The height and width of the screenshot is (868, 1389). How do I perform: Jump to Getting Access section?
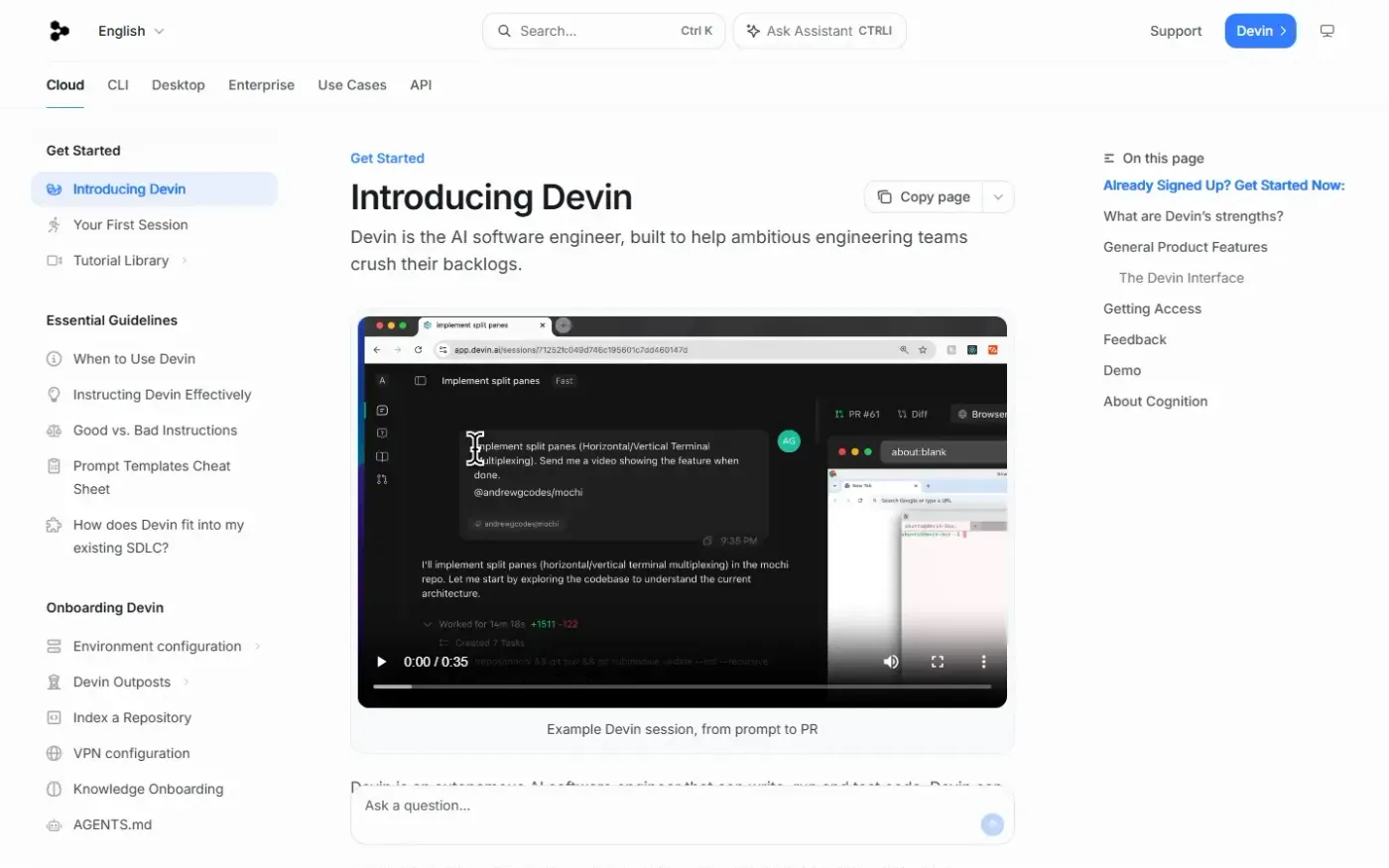click(x=1152, y=309)
